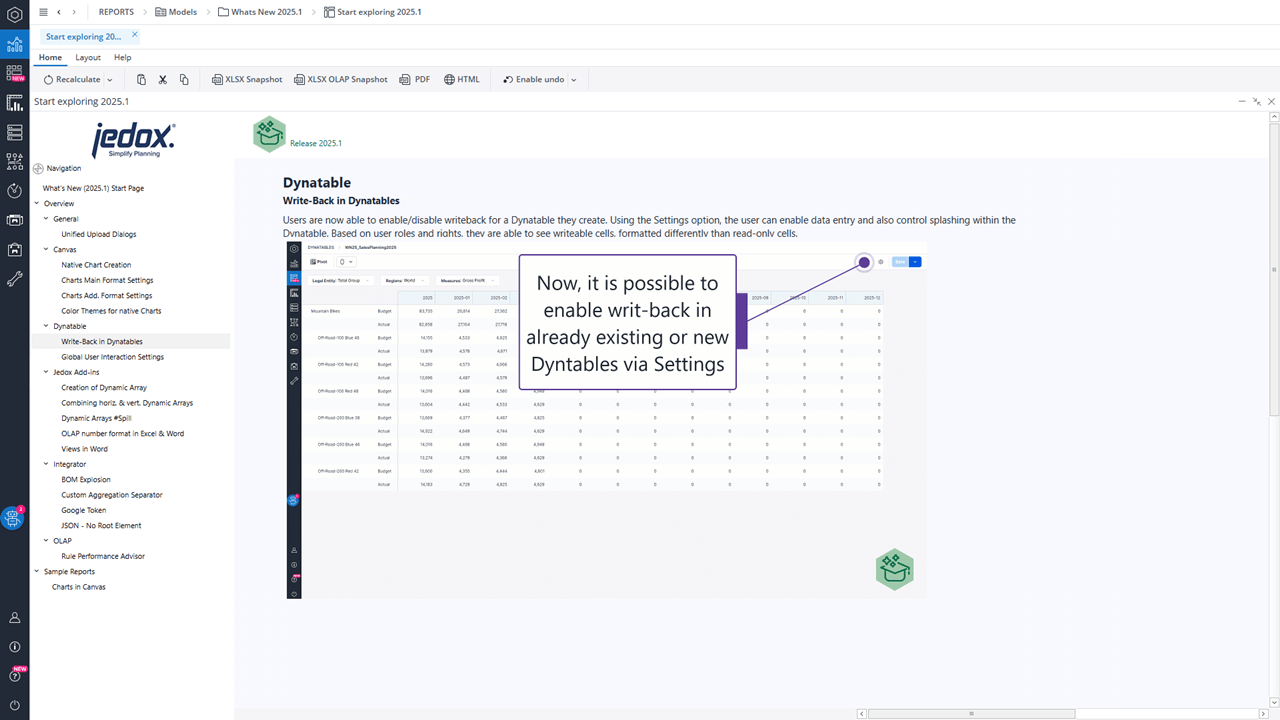Viewport: 1280px width, 720px height.
Task: Open Global User Interaction Settings page
Action: pyautogui.click(x=112, y=357)
